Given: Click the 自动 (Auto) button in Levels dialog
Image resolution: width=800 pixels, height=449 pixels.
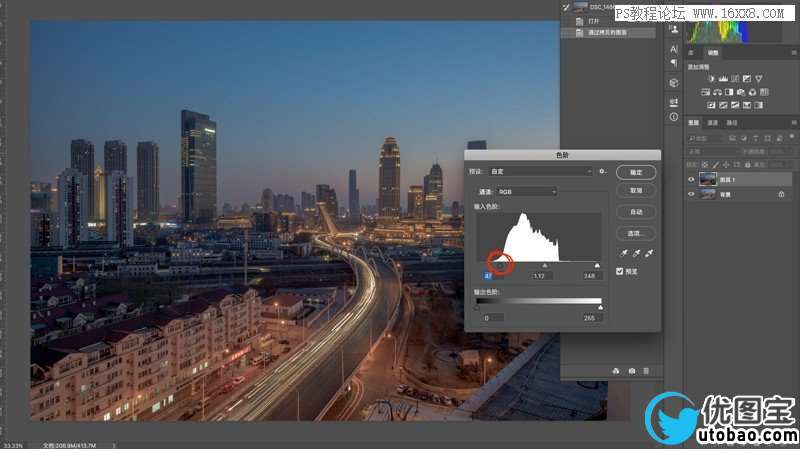Looking at the screenshot, I should point(636,212).
